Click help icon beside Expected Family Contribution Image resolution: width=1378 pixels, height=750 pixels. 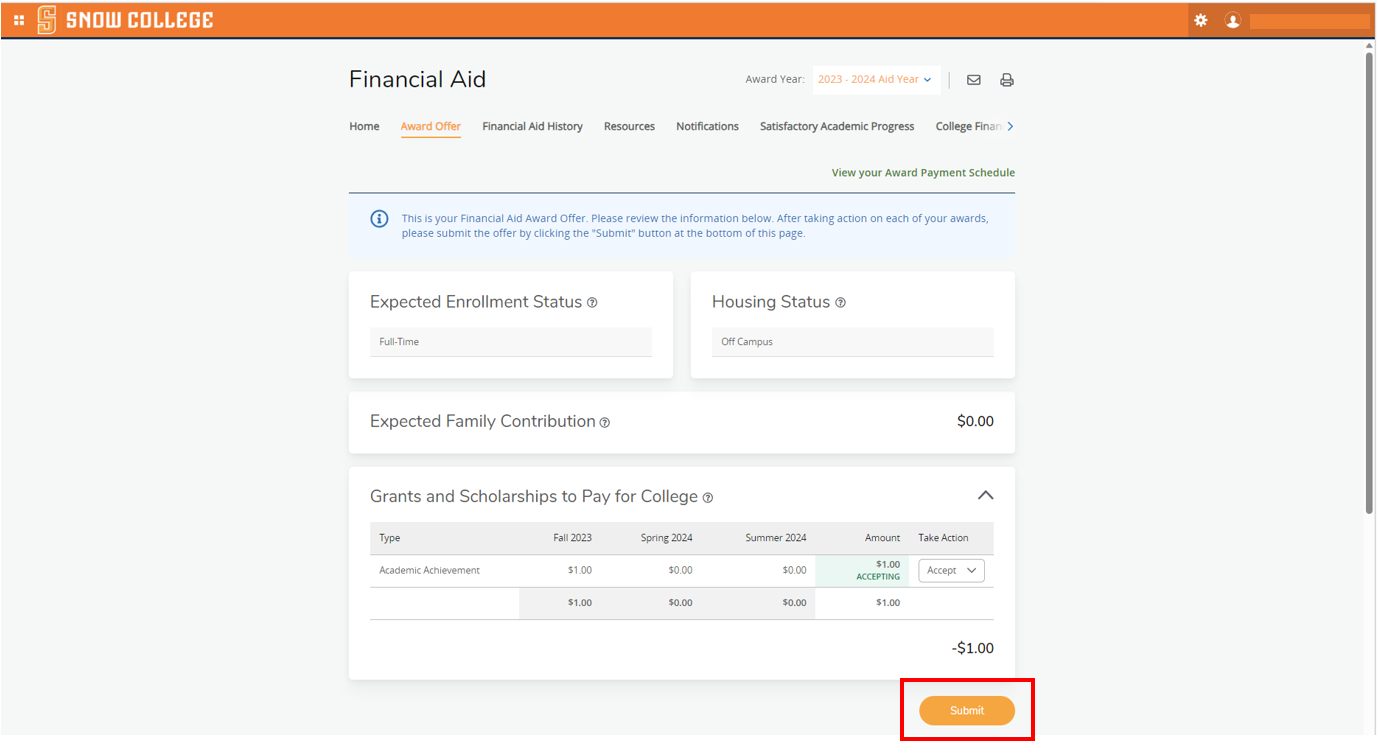(604, 423)
